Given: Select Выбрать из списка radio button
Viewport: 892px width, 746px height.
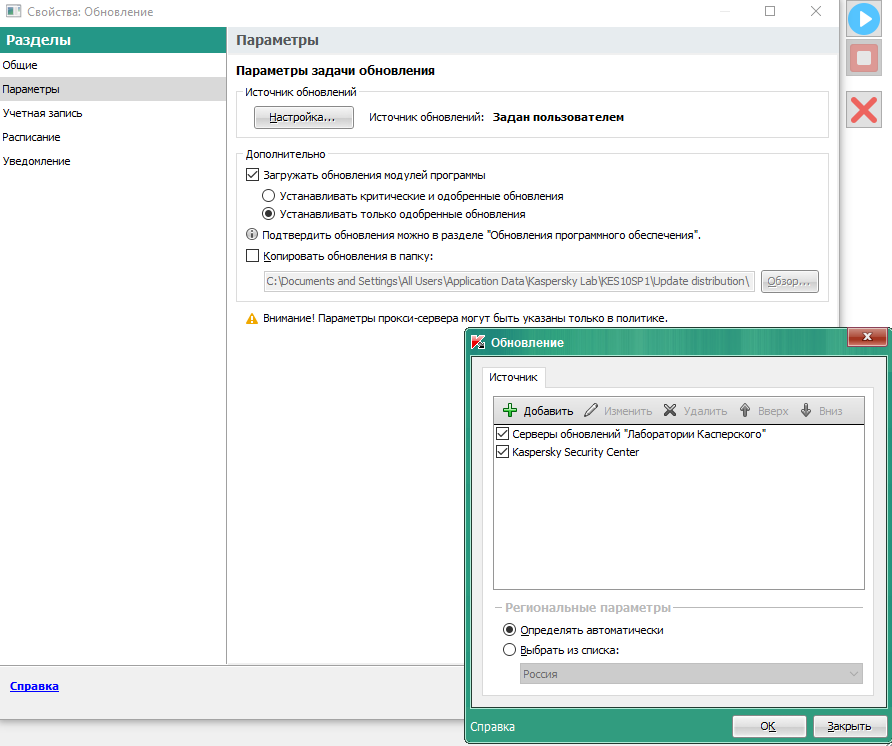Looking at the screenshot, I should click(x=510, y=650).
